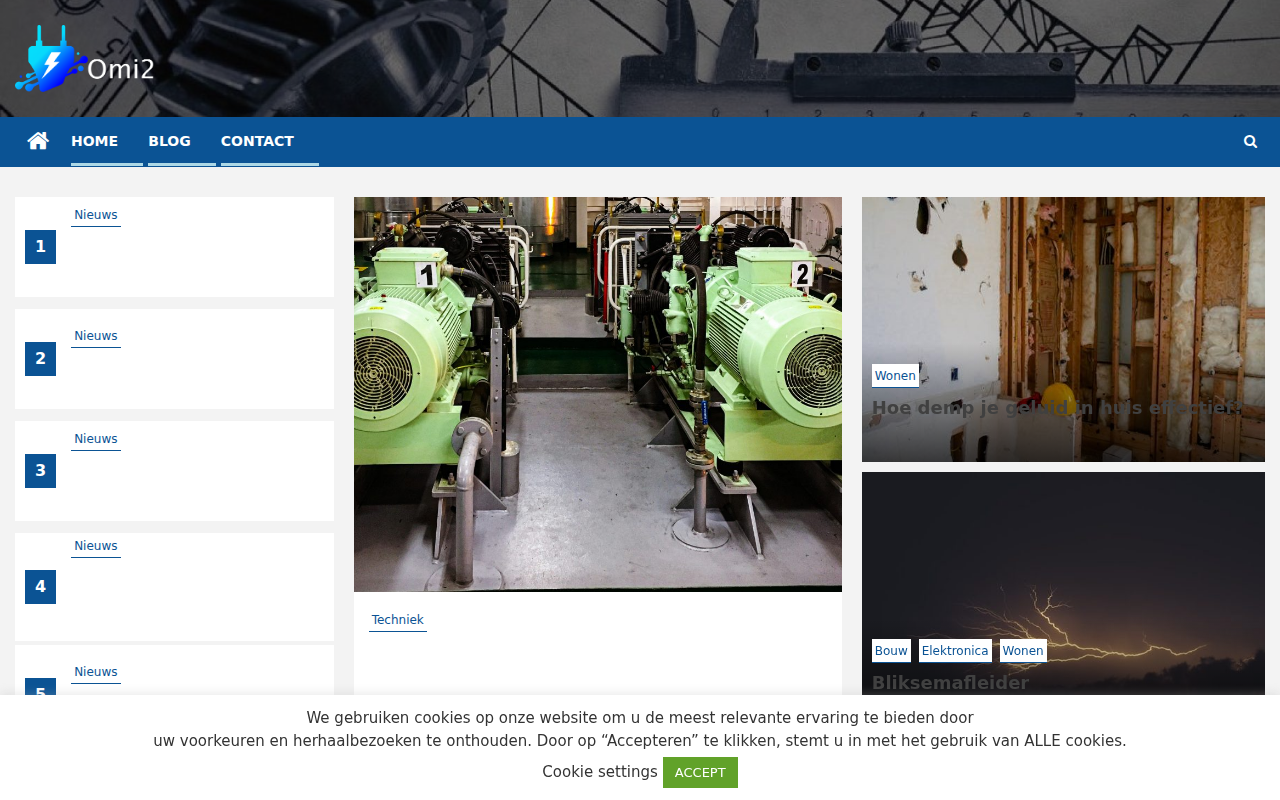Open the green compressor machines image
The image size is (1280, 800).
[x=598, y=394]
